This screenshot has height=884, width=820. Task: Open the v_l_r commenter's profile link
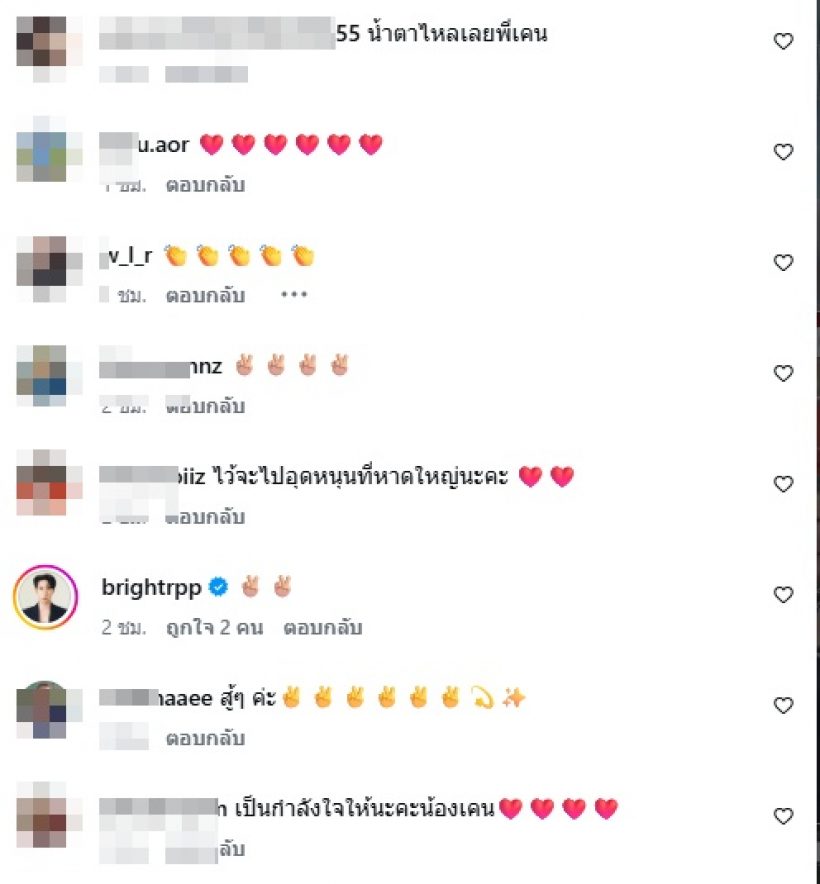pos(129,256)
